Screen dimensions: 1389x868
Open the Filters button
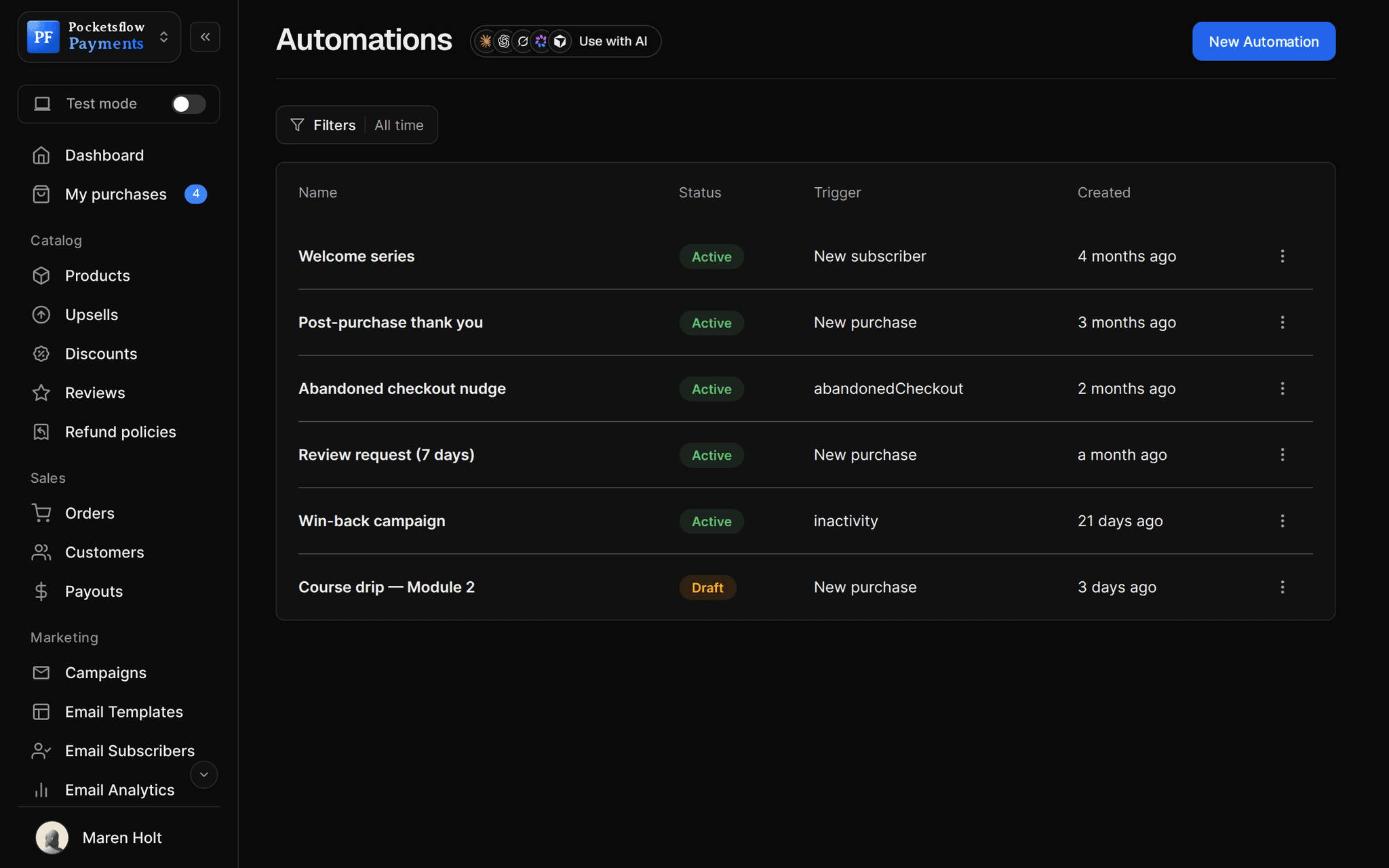pyautogui.click(x=324, y=125)
